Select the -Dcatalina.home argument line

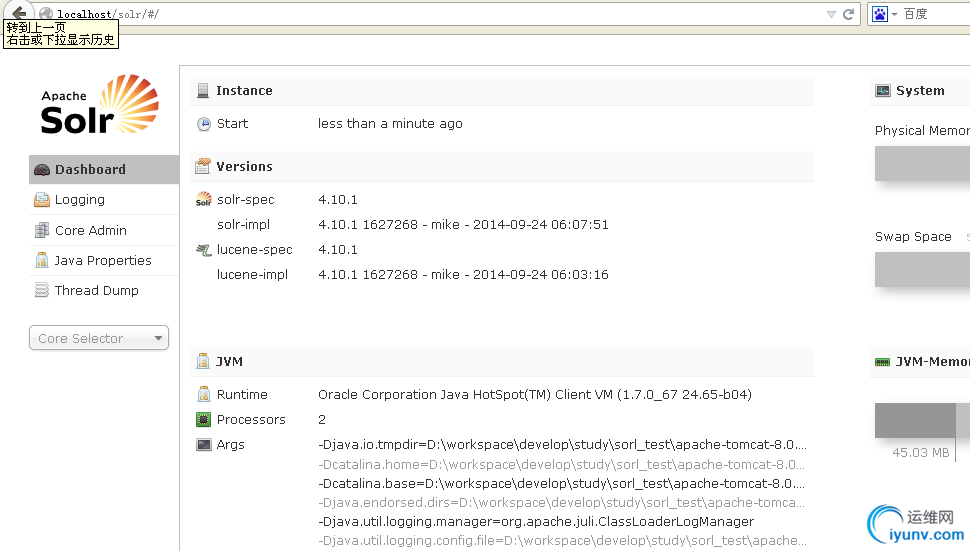tap(562, 464)
